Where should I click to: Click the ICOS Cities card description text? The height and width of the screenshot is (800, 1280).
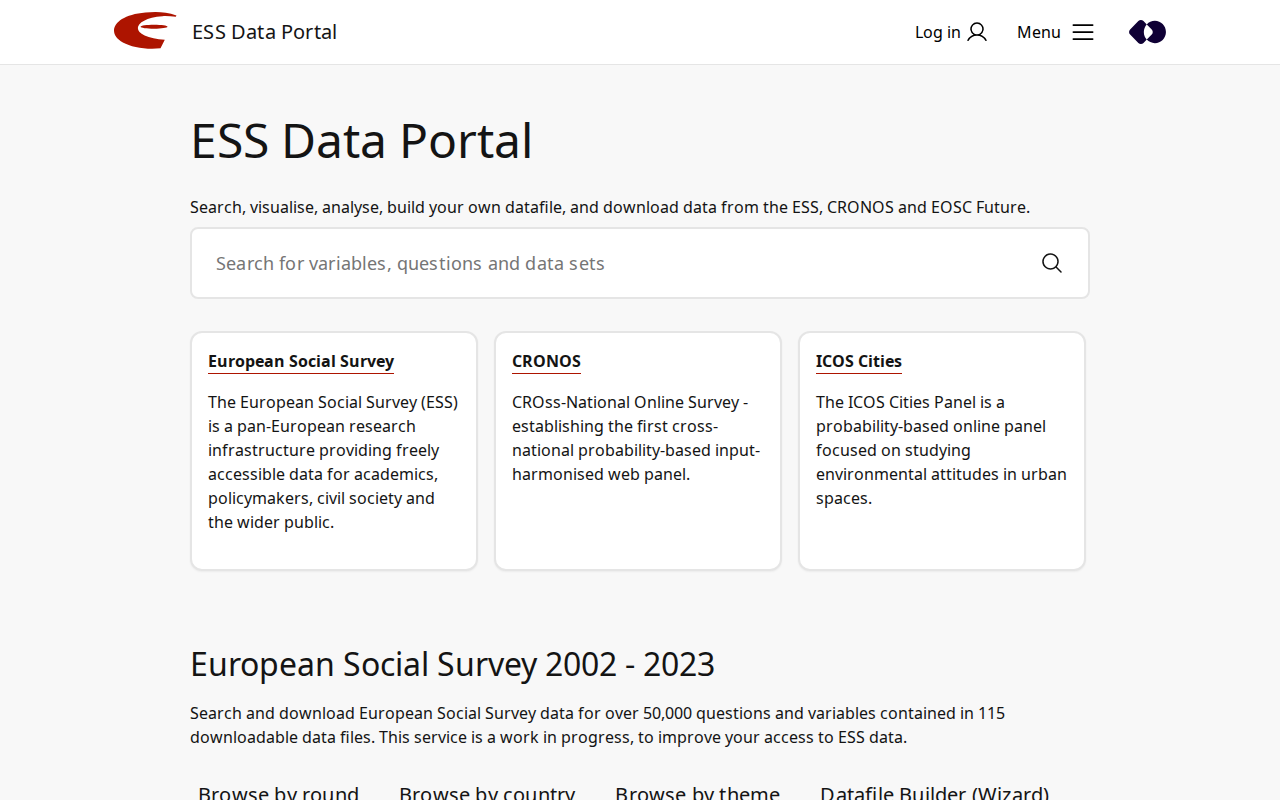coord(941,450)
